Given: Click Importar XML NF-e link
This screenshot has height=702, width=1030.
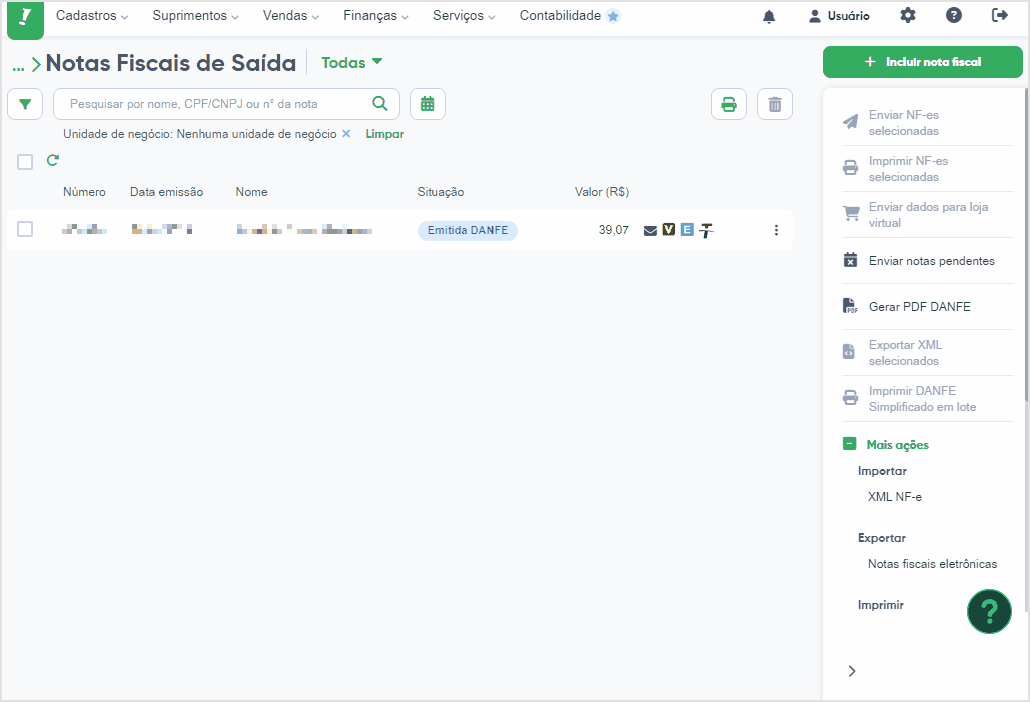Looking at the screenshot, I should pos(895,497).
